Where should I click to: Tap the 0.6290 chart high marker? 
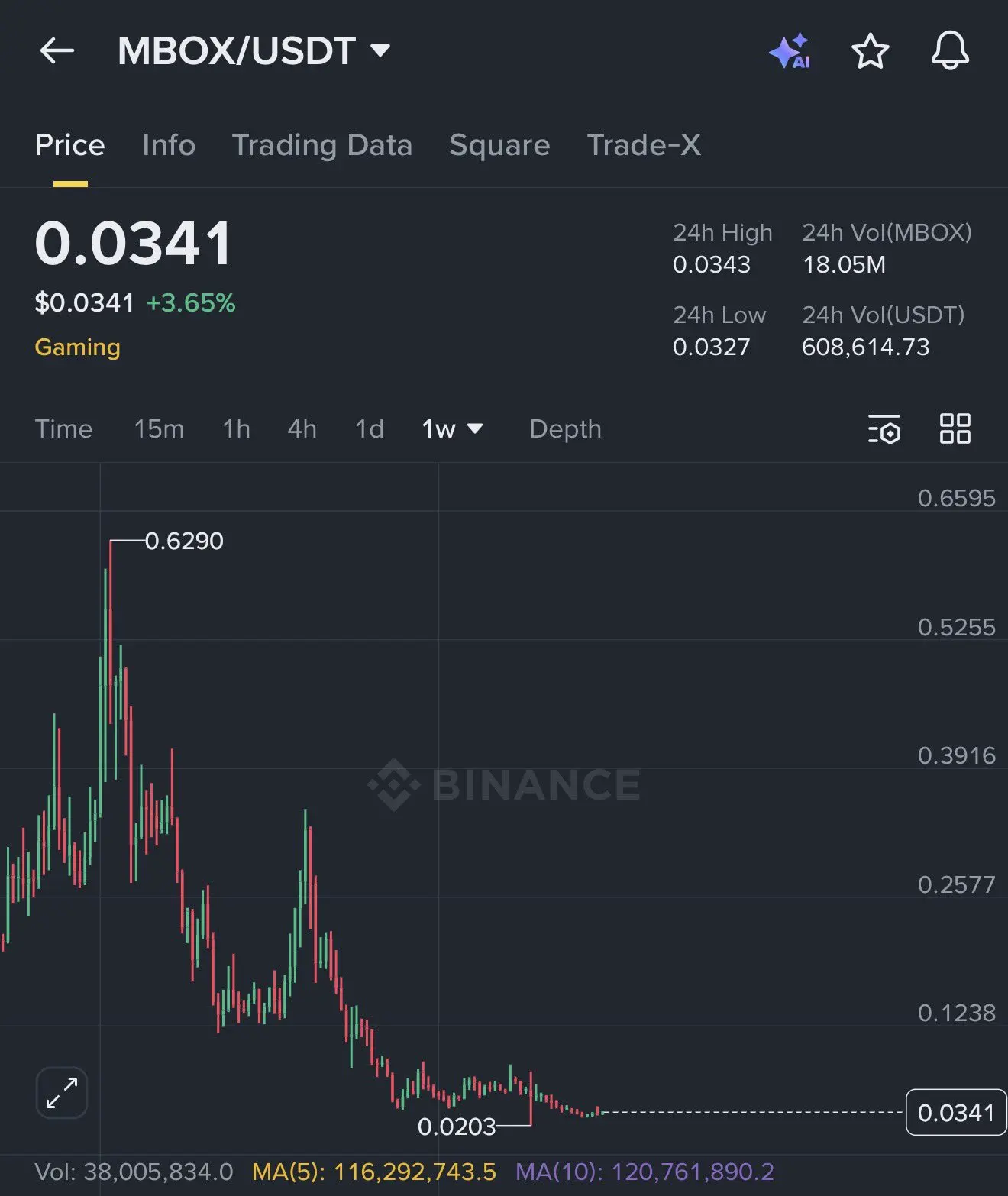(184, 541)
